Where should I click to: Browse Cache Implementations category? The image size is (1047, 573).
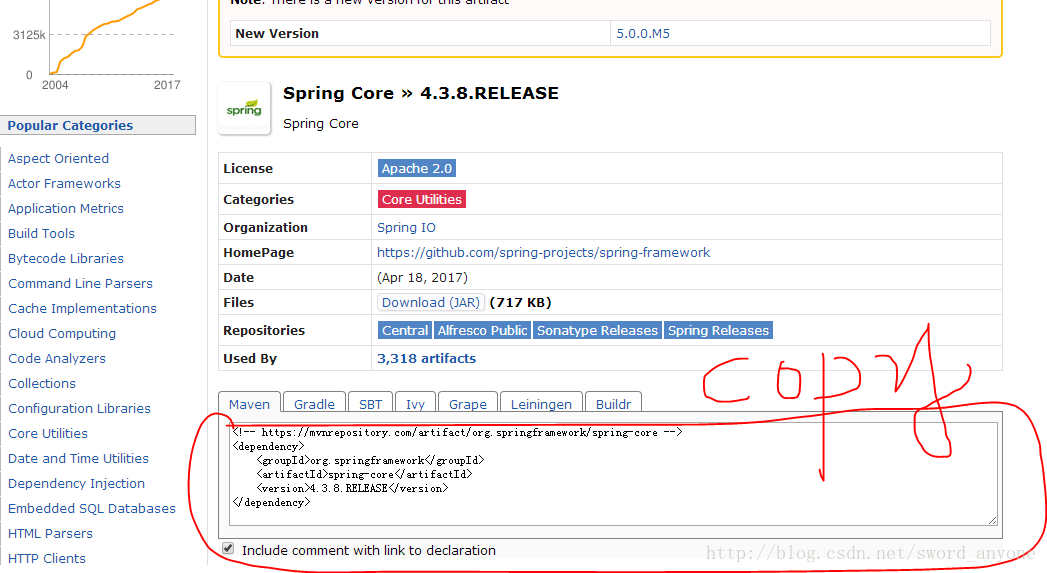click(x=82, y=309)
